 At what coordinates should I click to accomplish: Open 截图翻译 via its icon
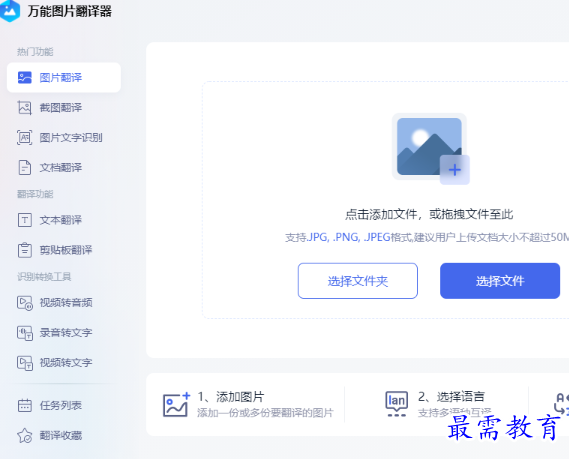(x=25, y=107)
